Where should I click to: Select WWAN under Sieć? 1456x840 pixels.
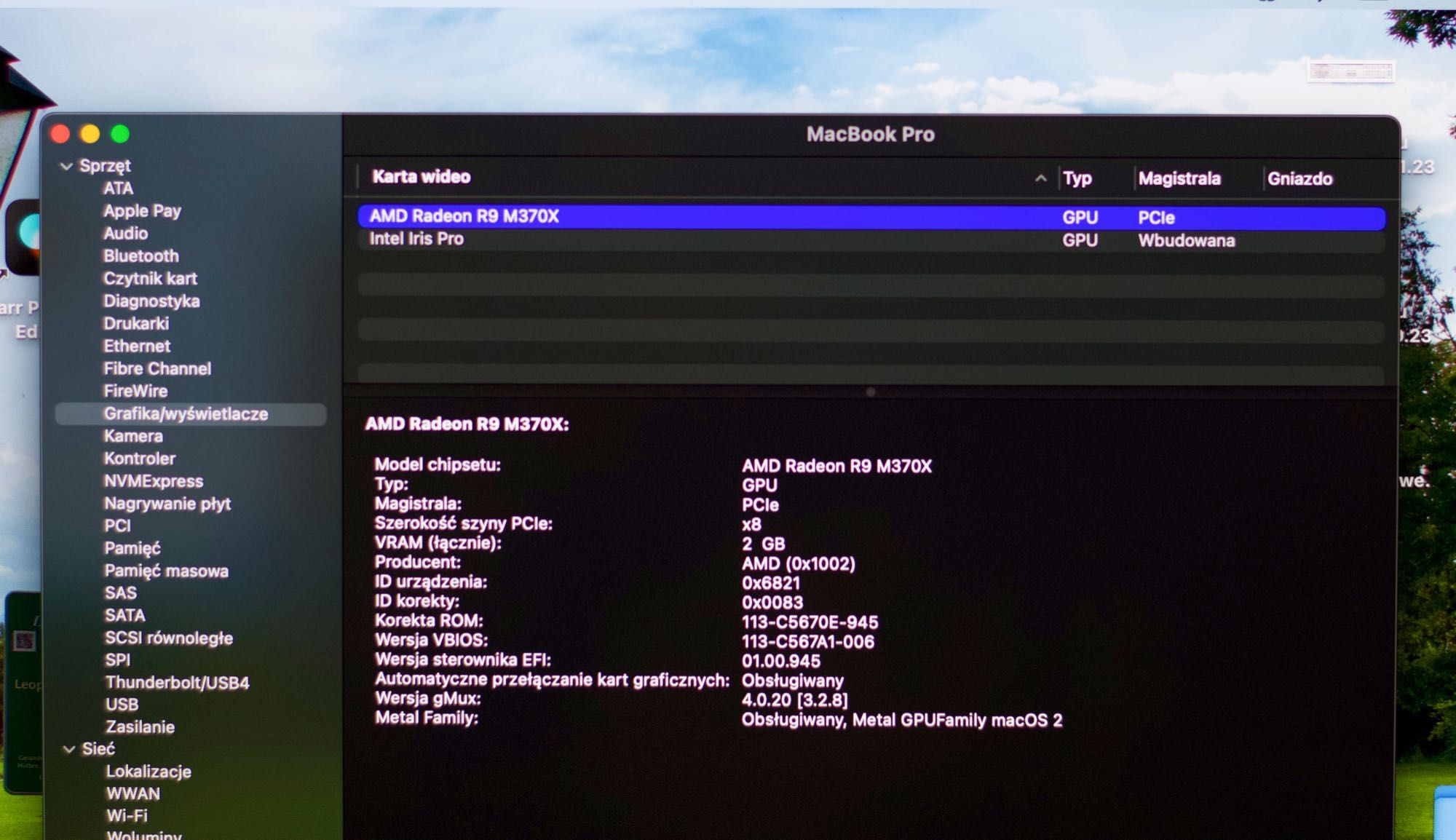133,794
